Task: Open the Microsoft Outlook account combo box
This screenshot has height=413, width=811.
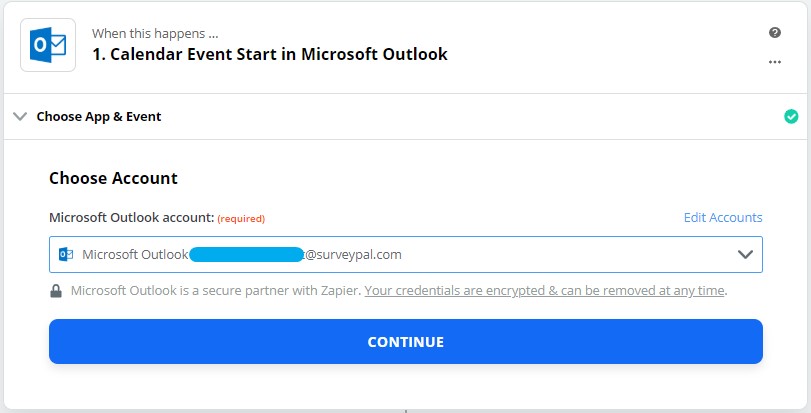Action: coord(406,254)
